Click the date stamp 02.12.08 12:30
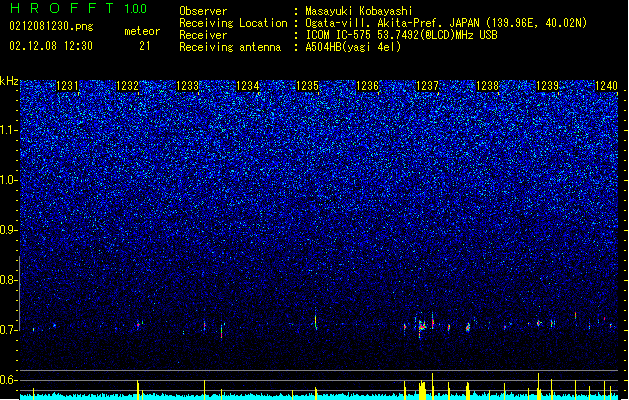 click(51, 46)
